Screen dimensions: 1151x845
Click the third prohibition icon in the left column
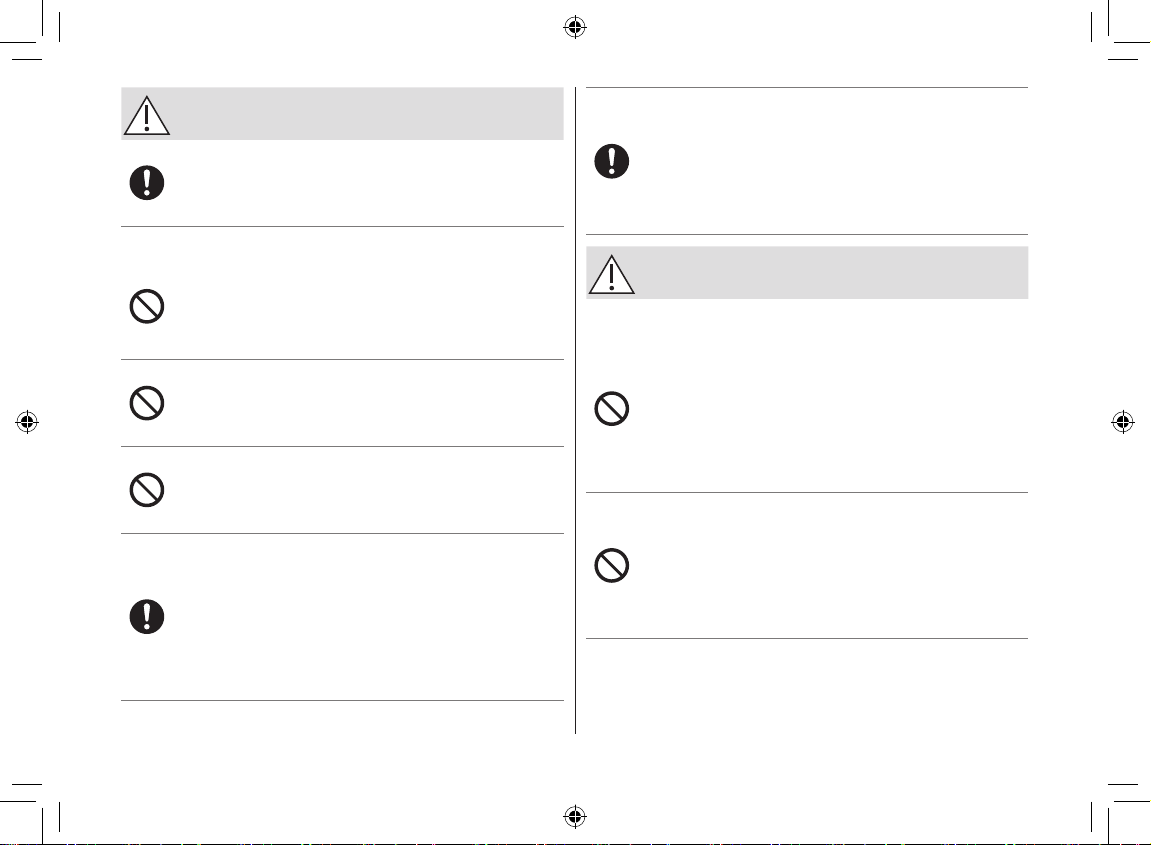click(147, 490)
